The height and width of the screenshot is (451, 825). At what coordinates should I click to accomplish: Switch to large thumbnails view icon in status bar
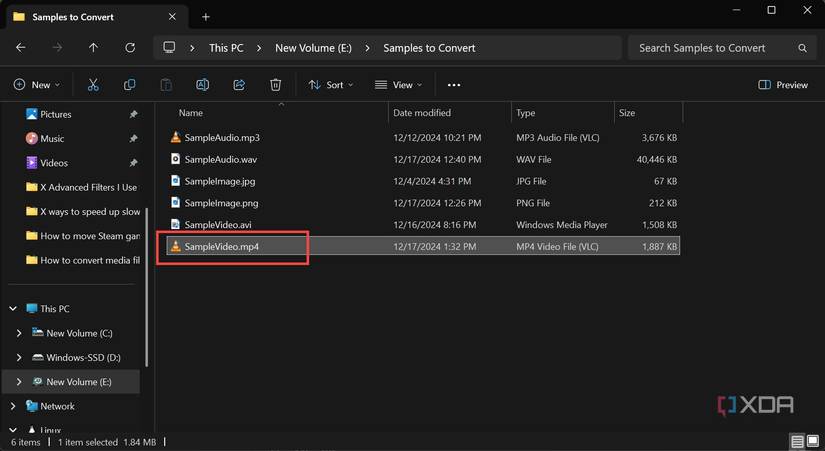813,441
